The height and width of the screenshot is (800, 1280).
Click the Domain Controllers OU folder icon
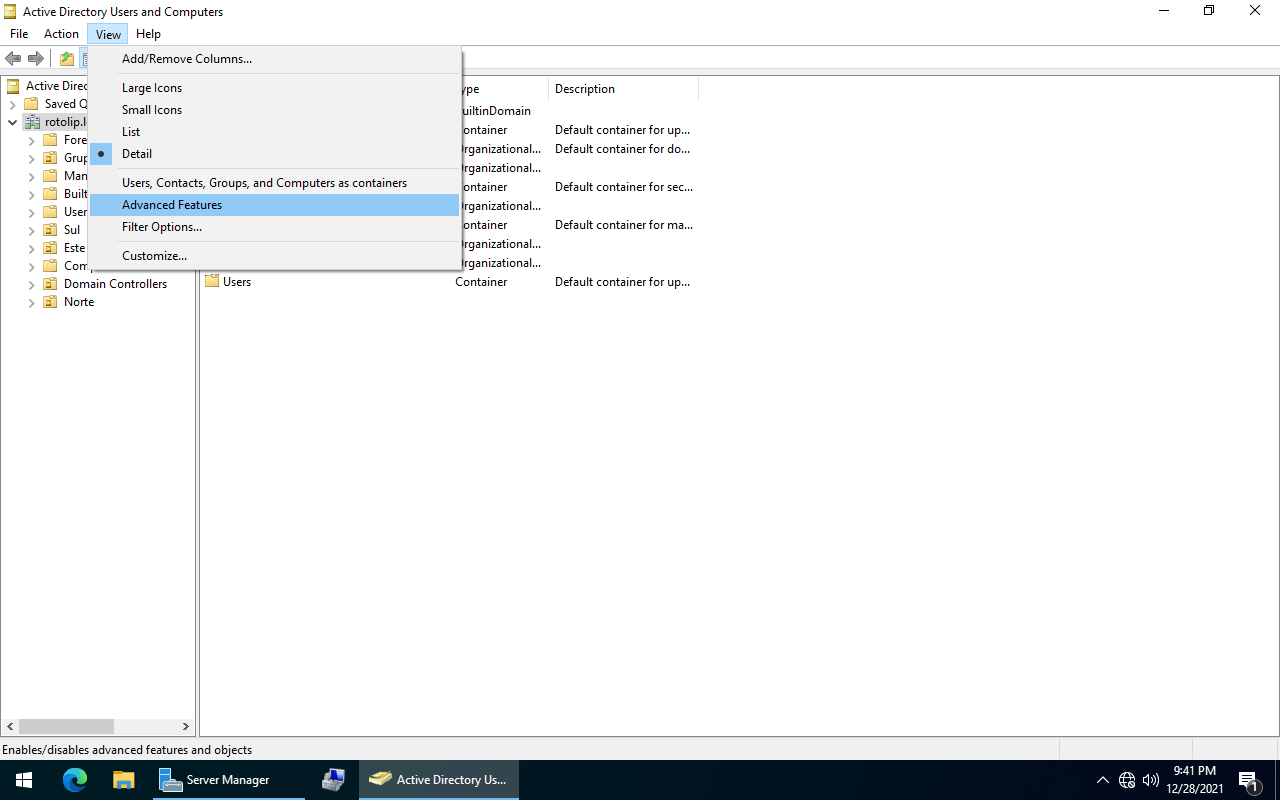click(50, 284)
